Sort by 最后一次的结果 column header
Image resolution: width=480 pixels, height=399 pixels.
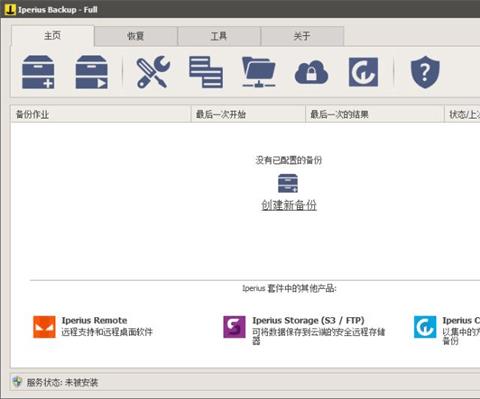click(375, 114)
